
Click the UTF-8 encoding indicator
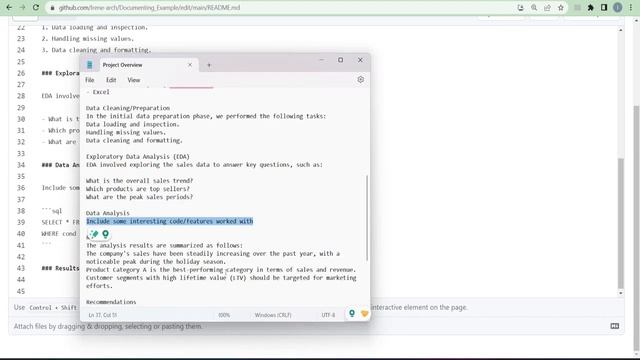[x=328, y=315]
